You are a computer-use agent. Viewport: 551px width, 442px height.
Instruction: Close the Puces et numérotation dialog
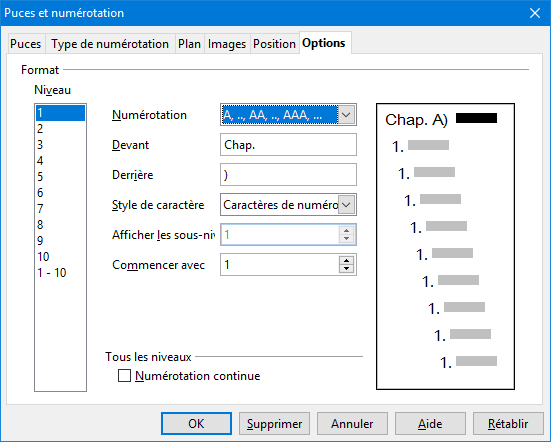pos(535,13)
